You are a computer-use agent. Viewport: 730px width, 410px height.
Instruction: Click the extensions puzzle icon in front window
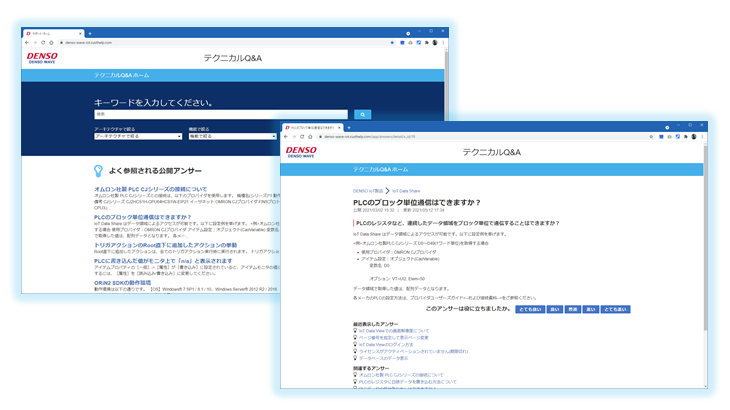(685, 137)
